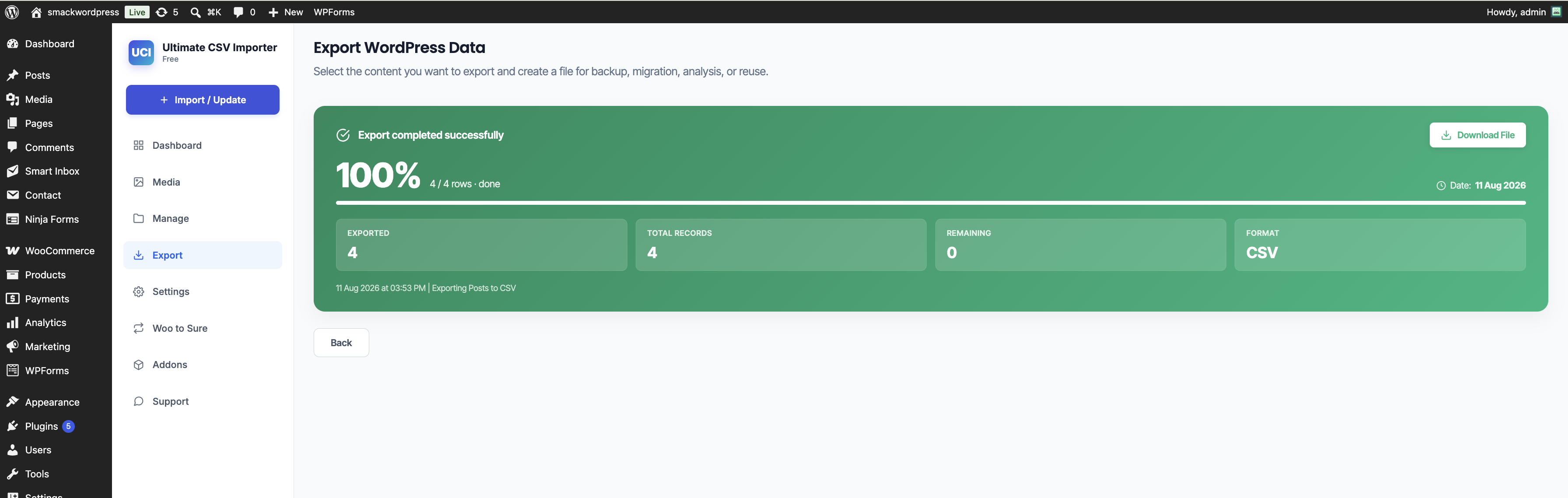Open the Users menu
Screen dimensions: 1568x498
(x=56, y=450)
